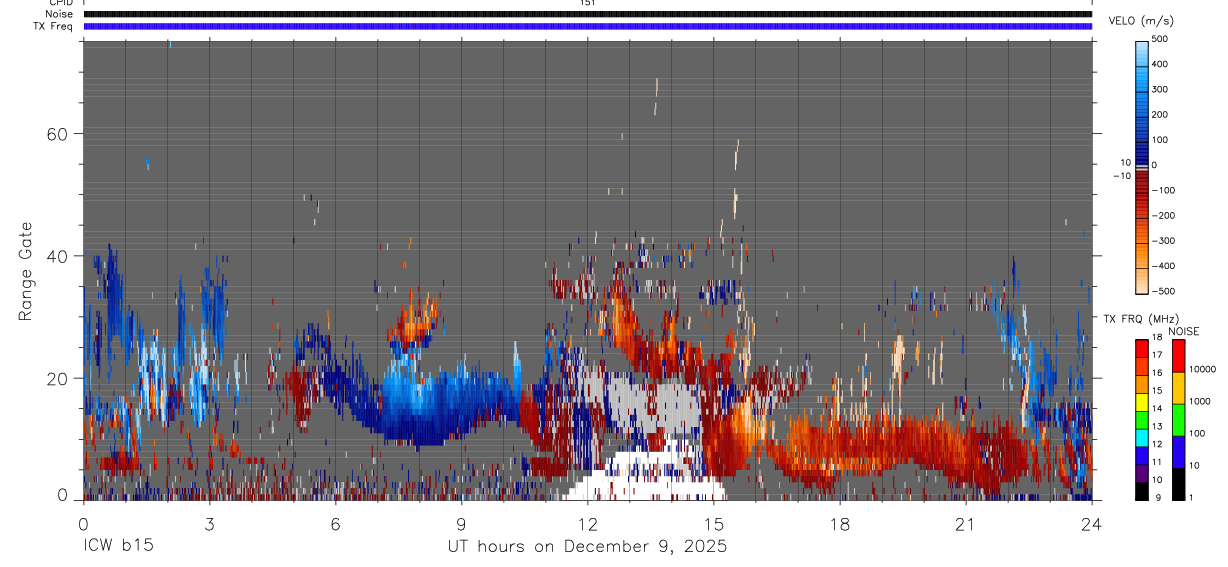Screen dimensions: 1228x567
Task: Click the 'TX Freq' row label
Action: click(x=54, y=26)
